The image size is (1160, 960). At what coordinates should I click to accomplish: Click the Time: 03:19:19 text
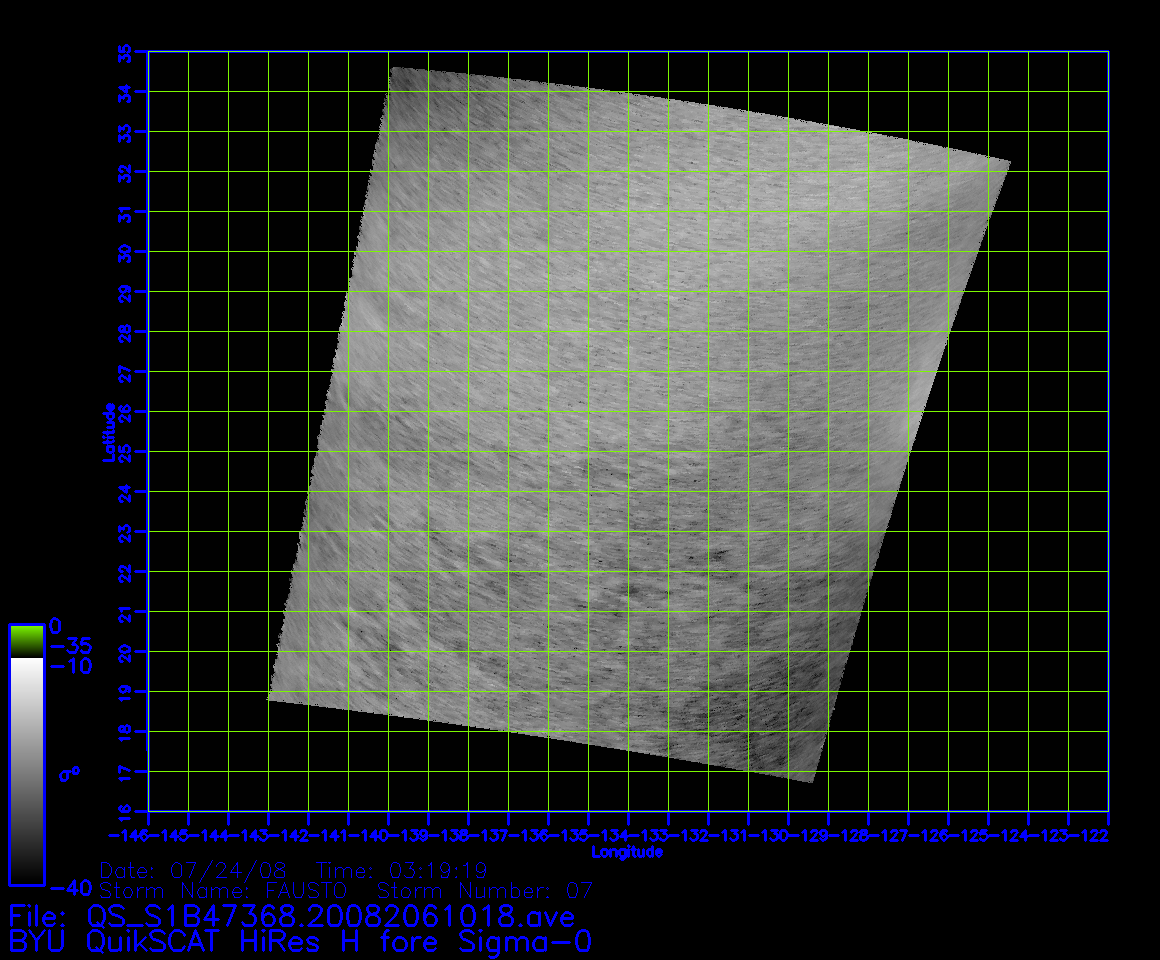pyautogui.click(x=402, y=870)
